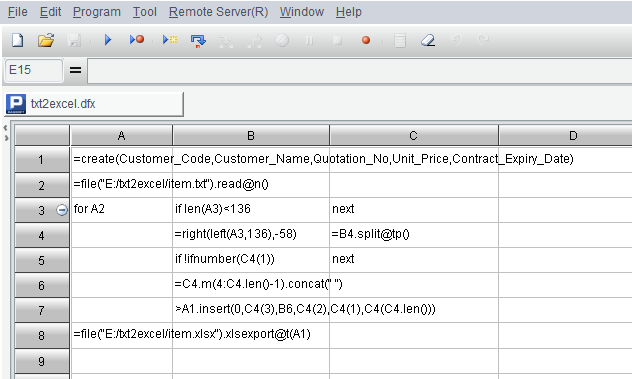Click the cell name box showing E15
Screen dimensions: 632x379
pyautogui.click(x=33, y=70)
